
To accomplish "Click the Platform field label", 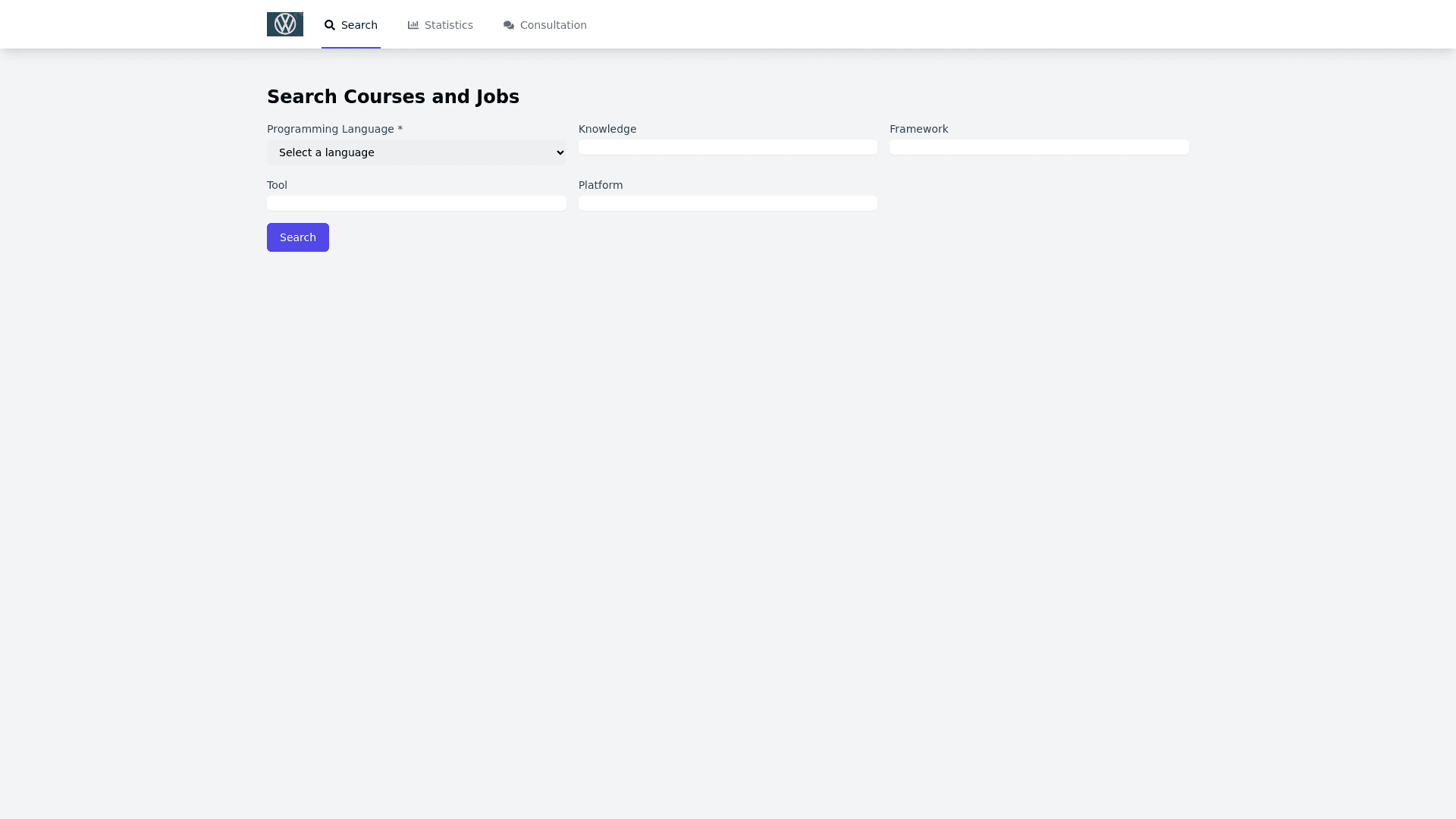I will tap(600, 185).
